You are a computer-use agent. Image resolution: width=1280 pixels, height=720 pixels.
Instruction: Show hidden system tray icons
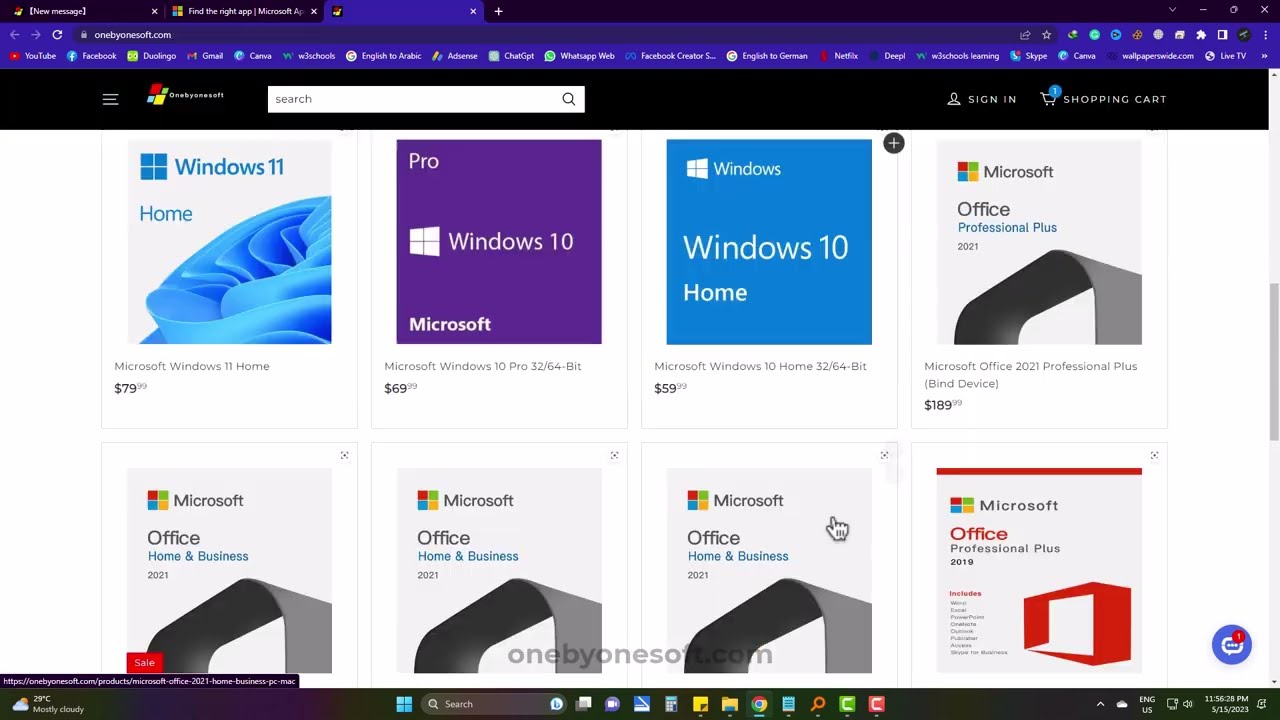point(1100,704)
